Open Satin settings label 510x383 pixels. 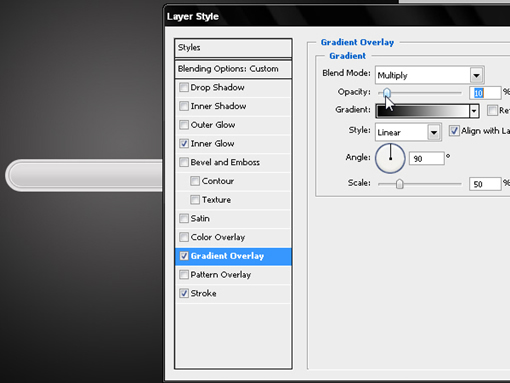pos(200,218)
